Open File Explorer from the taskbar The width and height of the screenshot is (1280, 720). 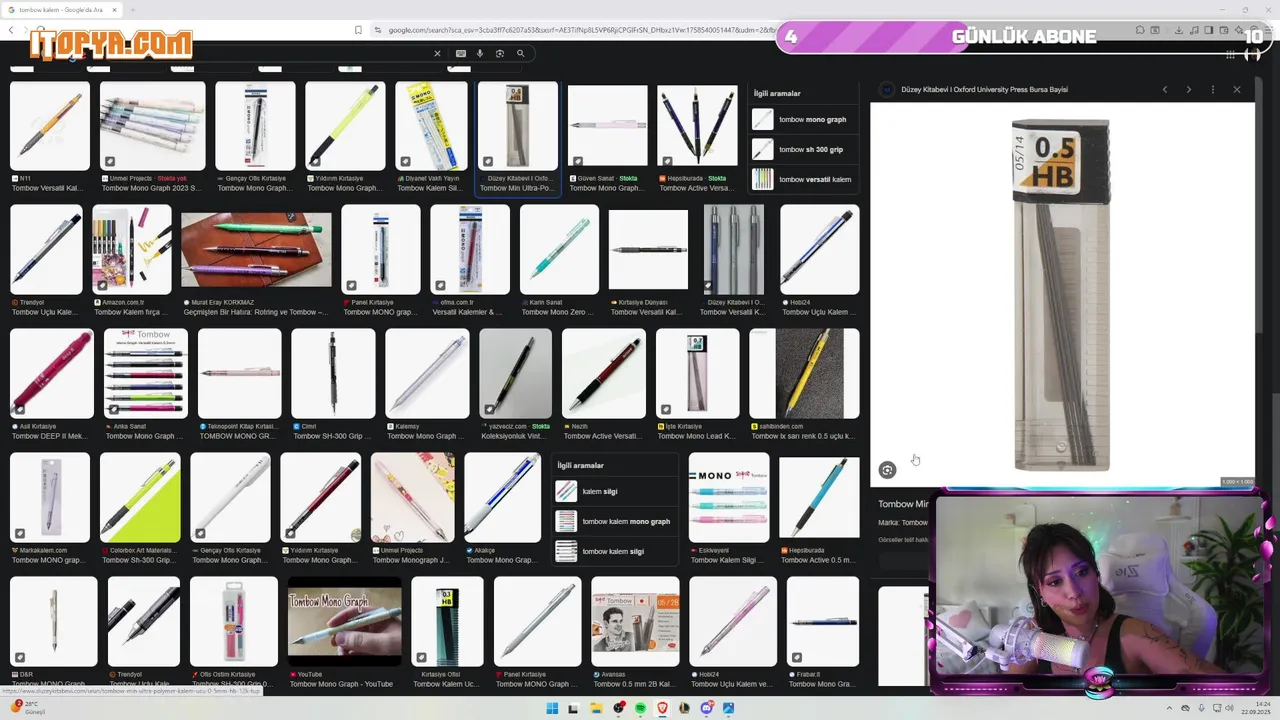[x=596, y=708]
